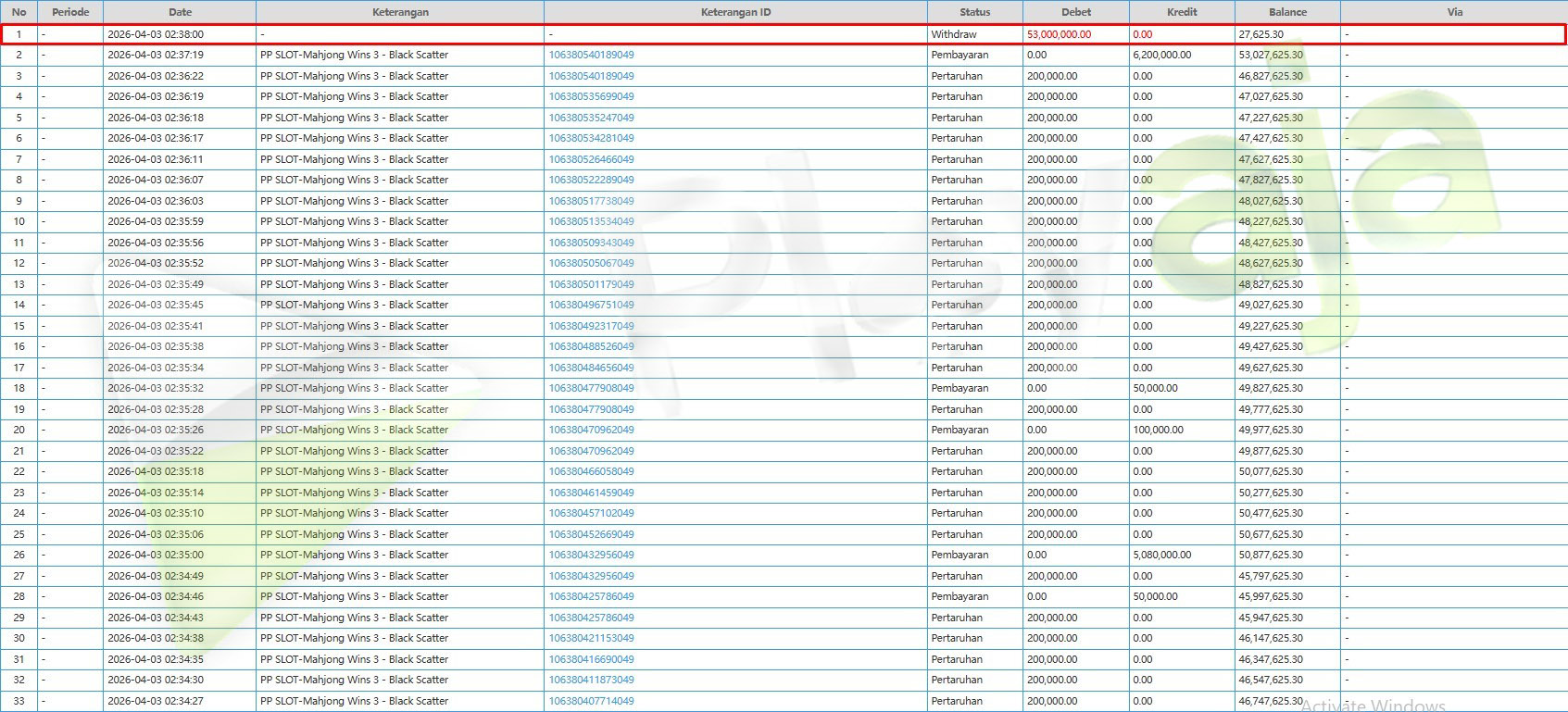This screenshot has width=1568, height=712.
Task: Open transaction link 106380496751049
Action: pyautogui.click(x=591, y=305)
